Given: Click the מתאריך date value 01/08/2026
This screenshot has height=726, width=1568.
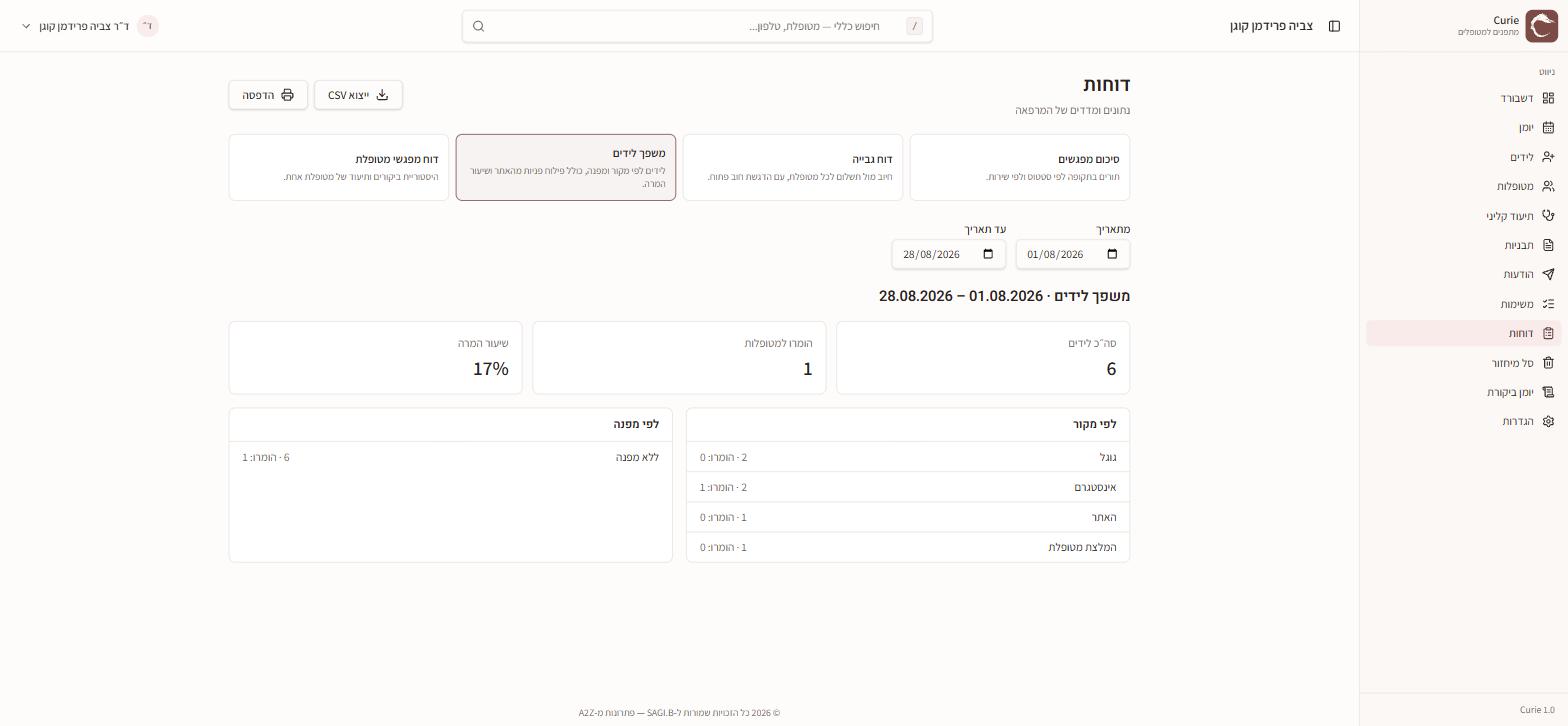Looking at the screenshot, I should (1055, 254).
